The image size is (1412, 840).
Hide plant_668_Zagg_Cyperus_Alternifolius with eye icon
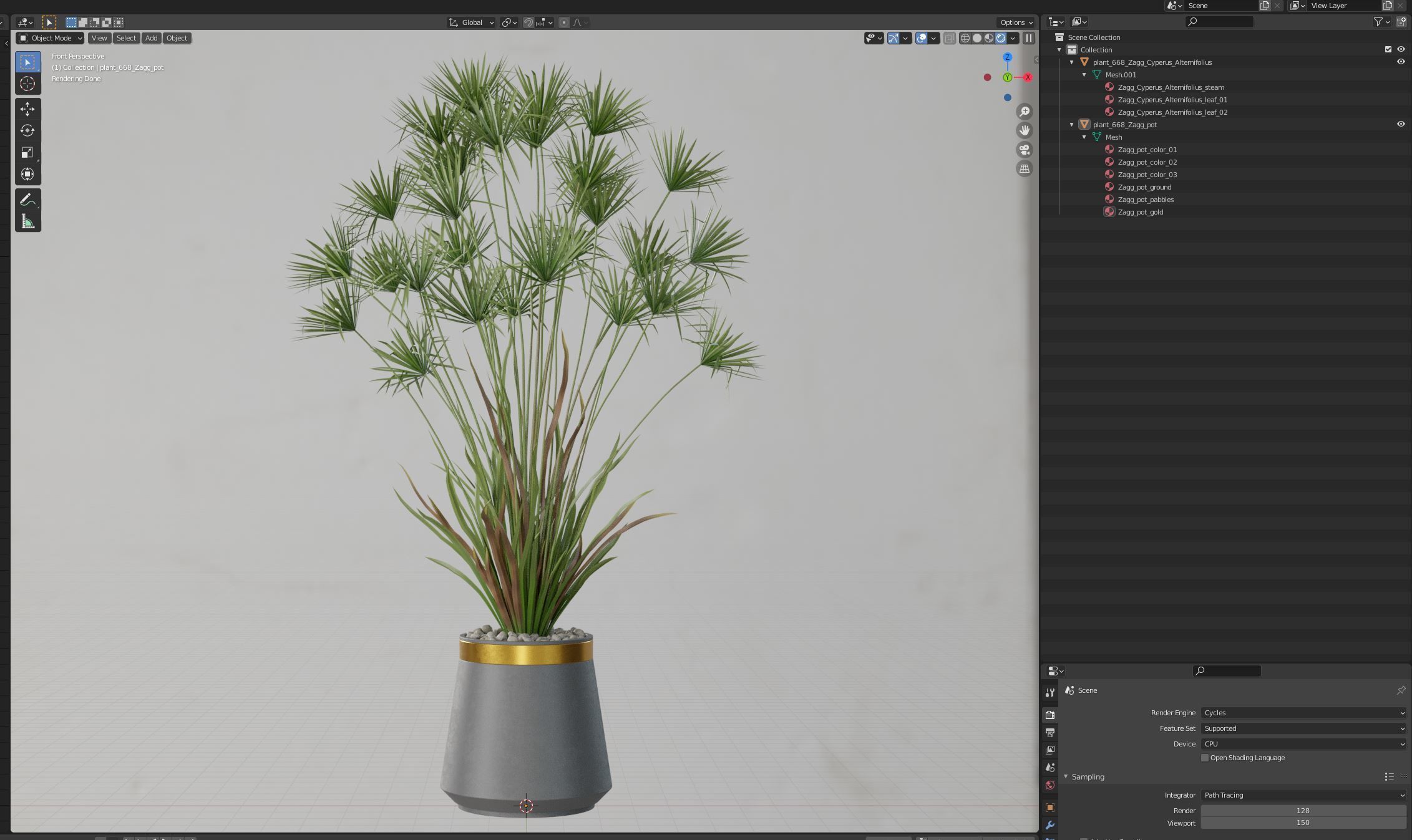click(1401, 62)
